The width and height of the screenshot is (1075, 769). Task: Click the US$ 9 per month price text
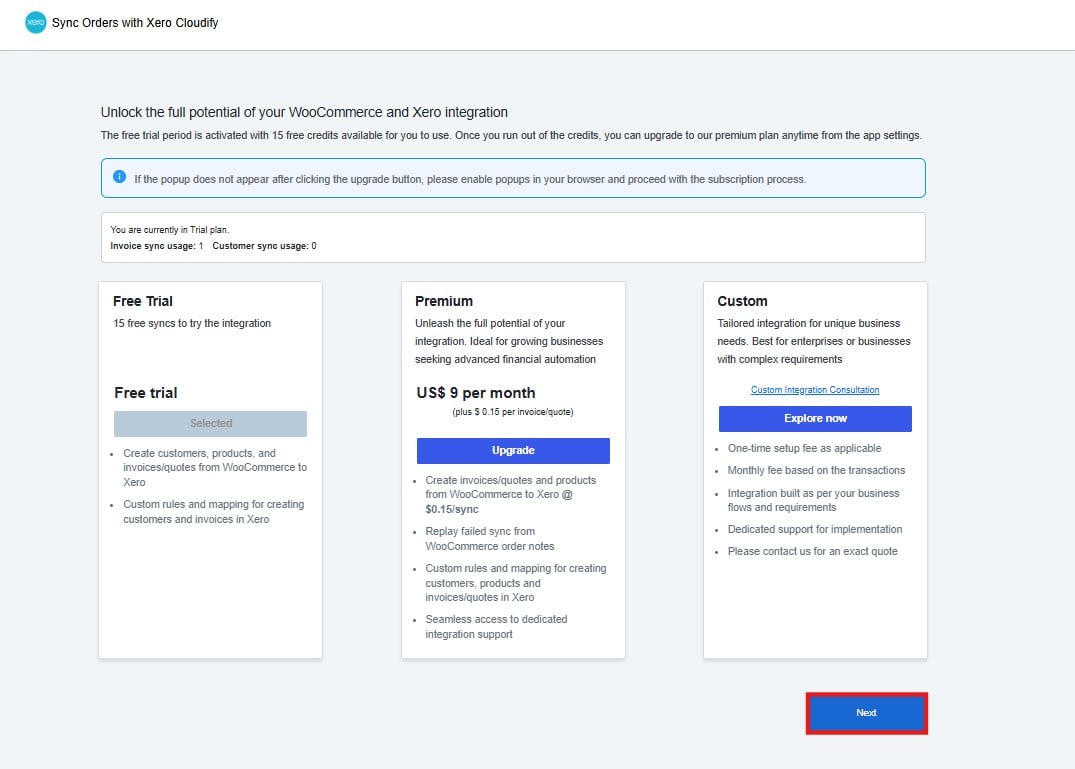(476, 393)
